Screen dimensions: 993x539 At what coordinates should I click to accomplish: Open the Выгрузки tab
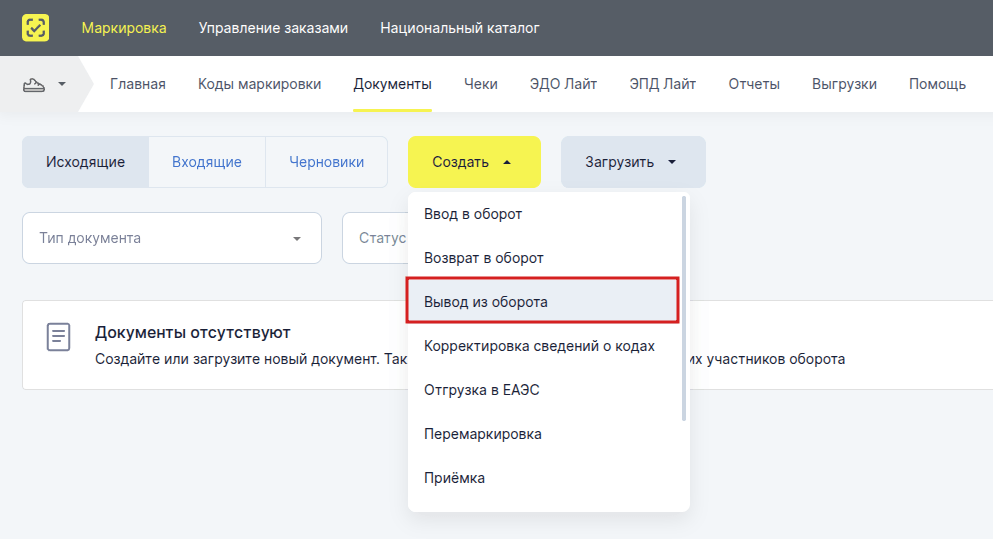844,84
